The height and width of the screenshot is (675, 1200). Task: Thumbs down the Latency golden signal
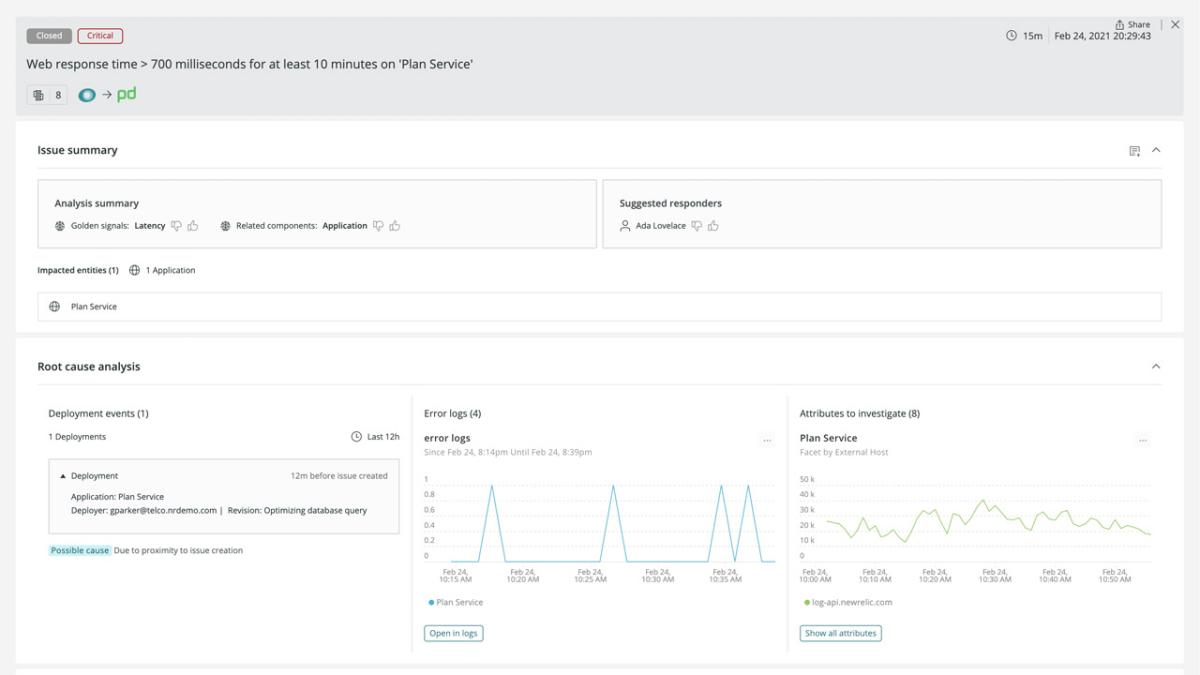[x=176, y=226]
